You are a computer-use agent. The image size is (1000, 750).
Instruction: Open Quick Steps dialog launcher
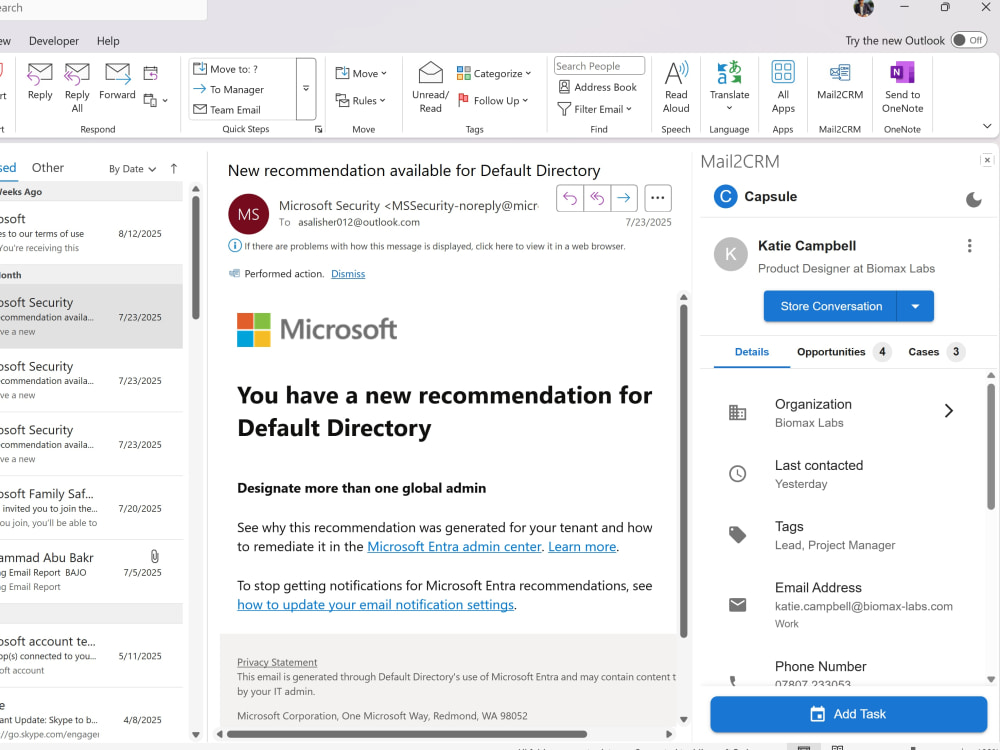[x=318, y=129]
